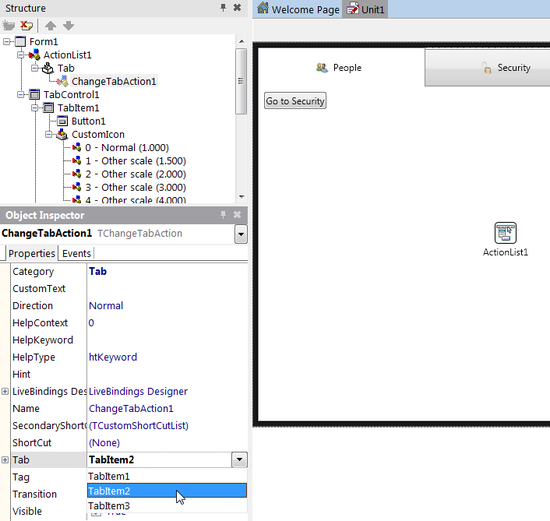Image resolution: width=550 pixels, height=521 pixels.
Task: Click the Name value ChangeTabAction1
Action: (131, 408)
